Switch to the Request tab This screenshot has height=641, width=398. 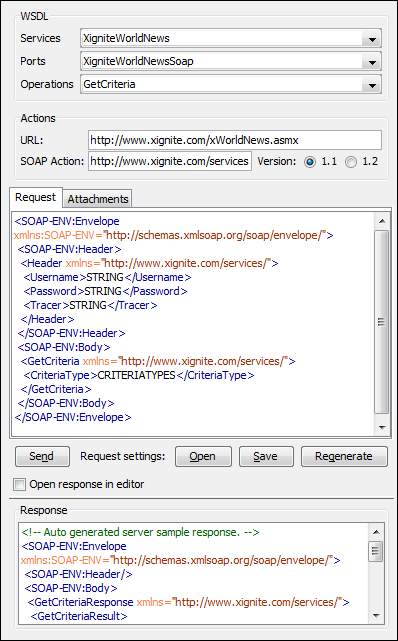36,197
